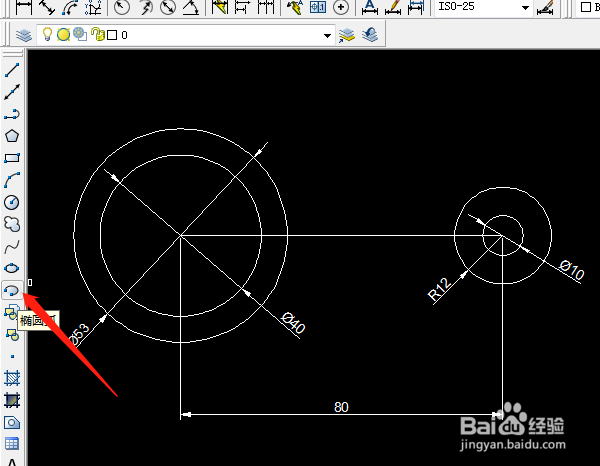Select the Polyline tool

point(12,114)
